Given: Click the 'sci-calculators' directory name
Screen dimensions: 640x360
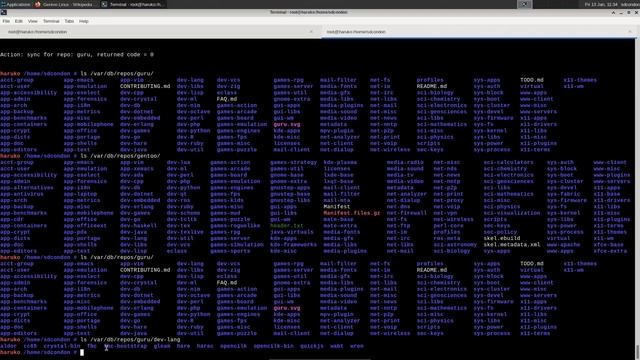Looking at the screenshot, I should [x=509, y=162].
